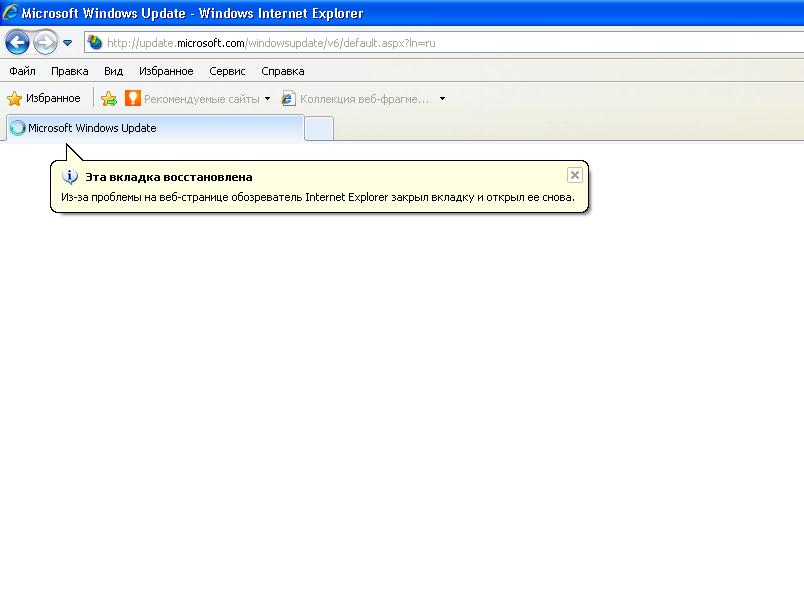804x605 pixels.
Task: Open the Справка menu
Action: [x=283, y=71]
